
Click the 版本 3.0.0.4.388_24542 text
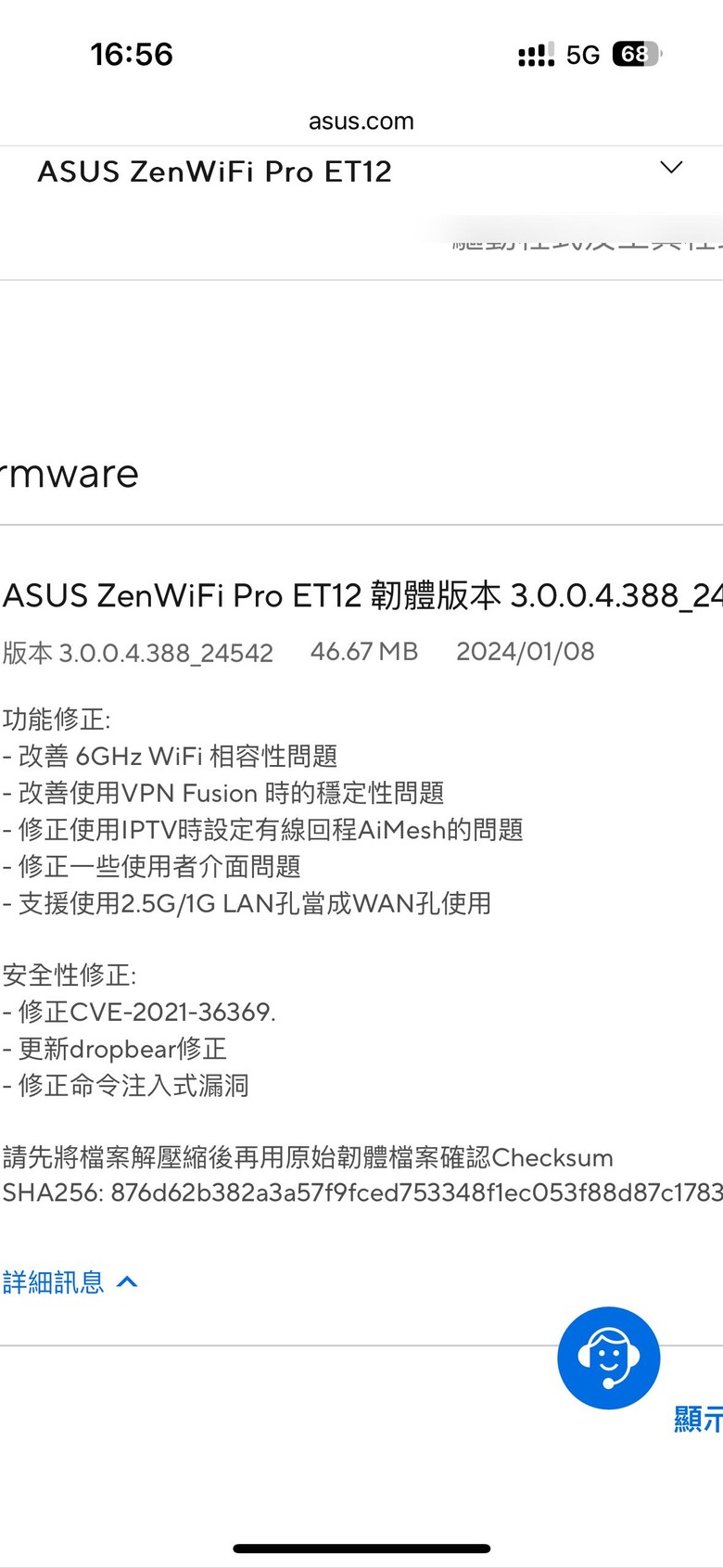click(138, 653)
